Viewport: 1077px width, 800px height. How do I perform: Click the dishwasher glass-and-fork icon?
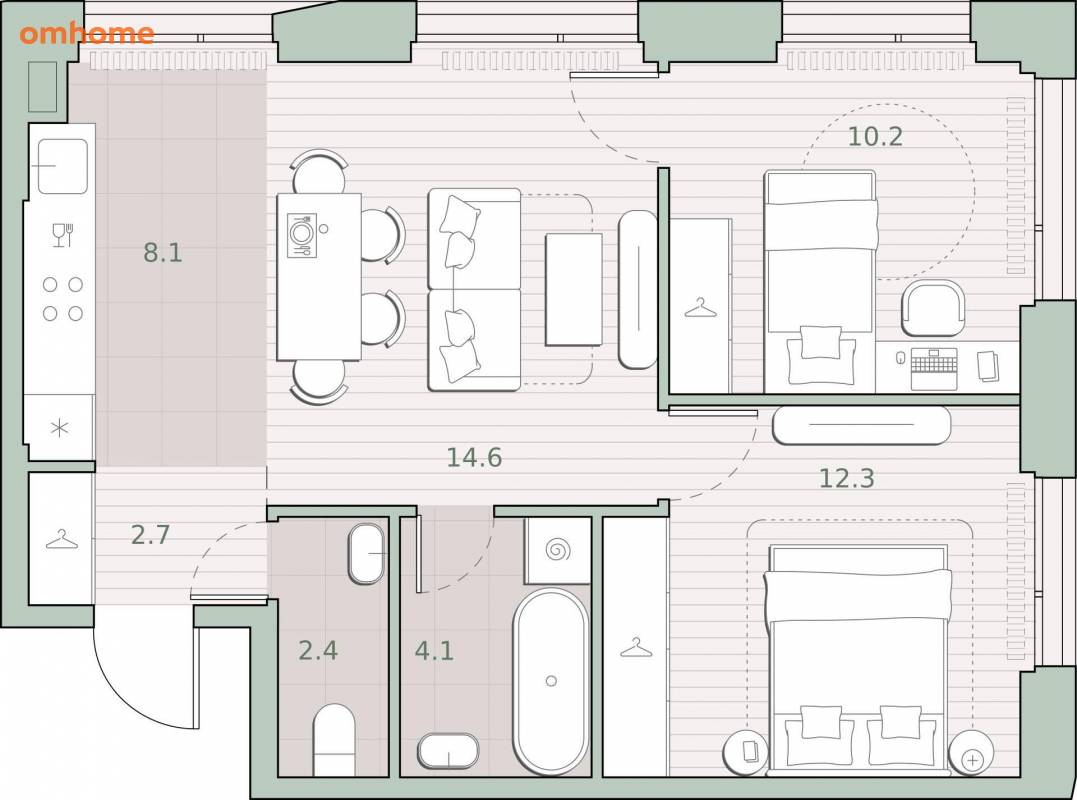[63, 235]
